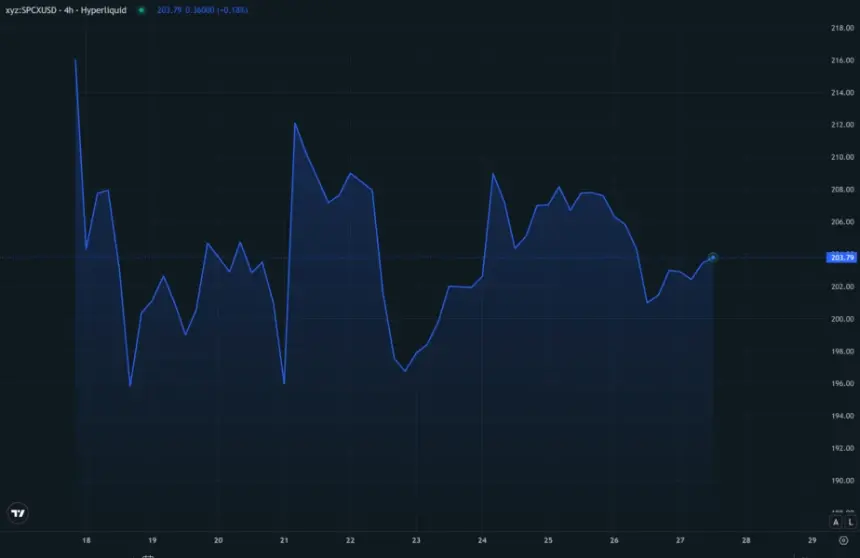Click the 194.00 price axis label

click(842, 416)
